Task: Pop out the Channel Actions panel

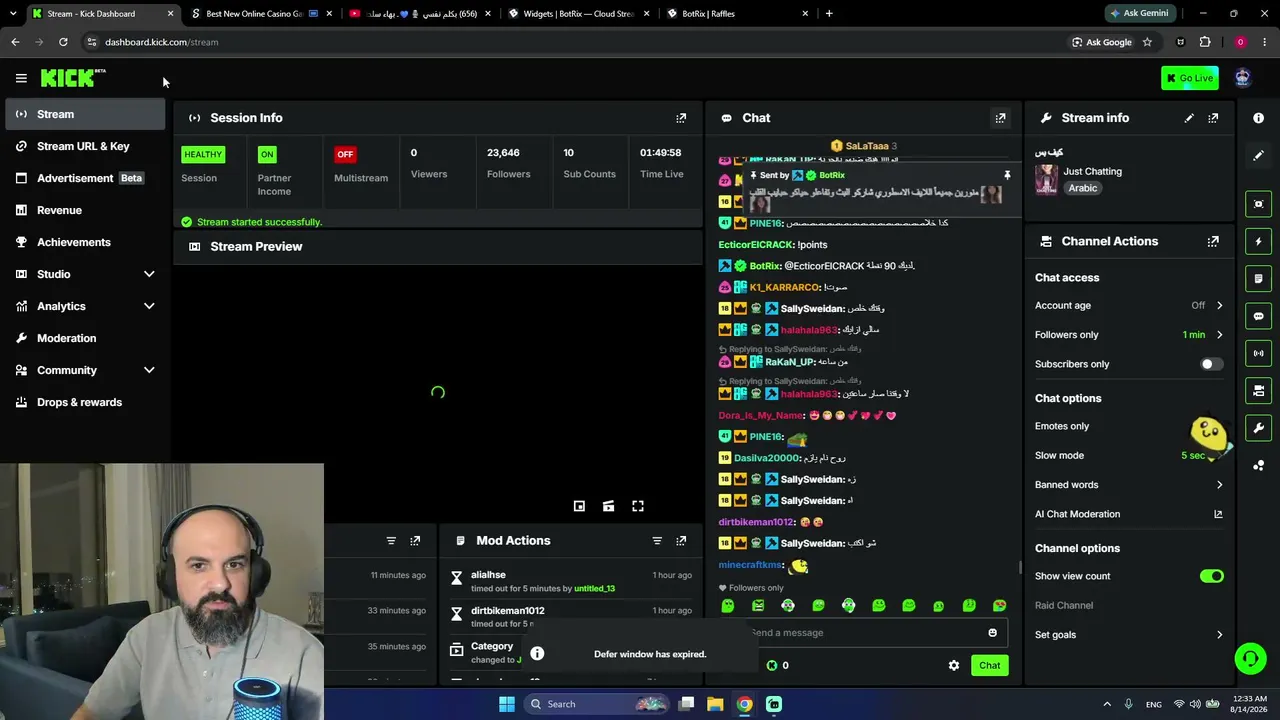Action: point(1213,241)
